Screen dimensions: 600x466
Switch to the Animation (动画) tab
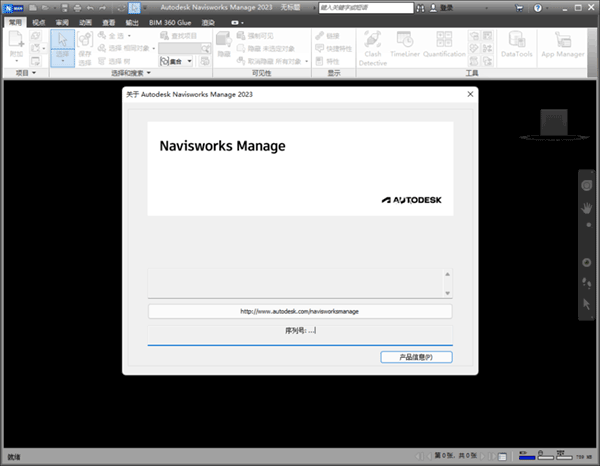(85, 23)
